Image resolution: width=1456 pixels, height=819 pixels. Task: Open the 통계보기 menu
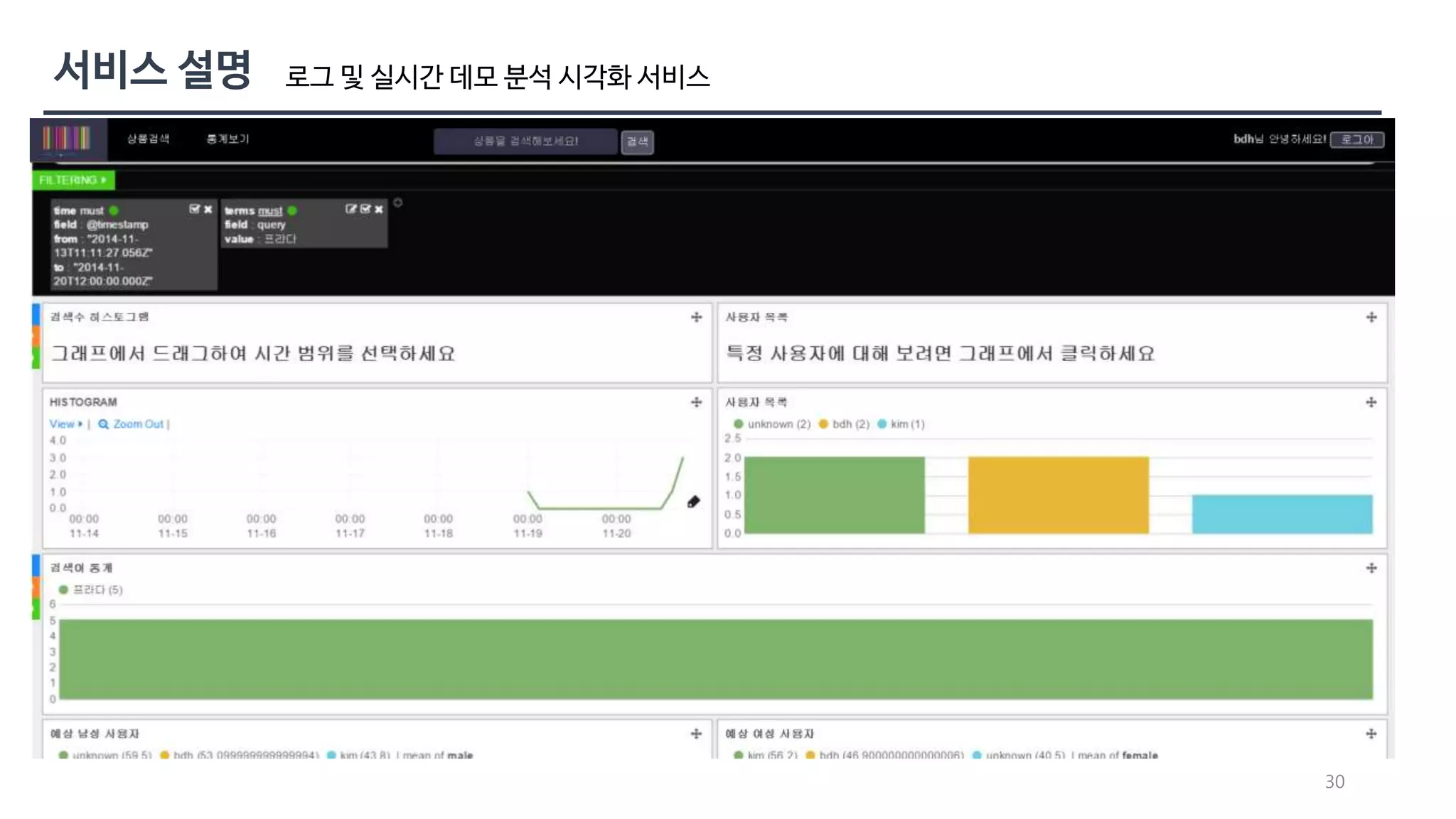227,139
